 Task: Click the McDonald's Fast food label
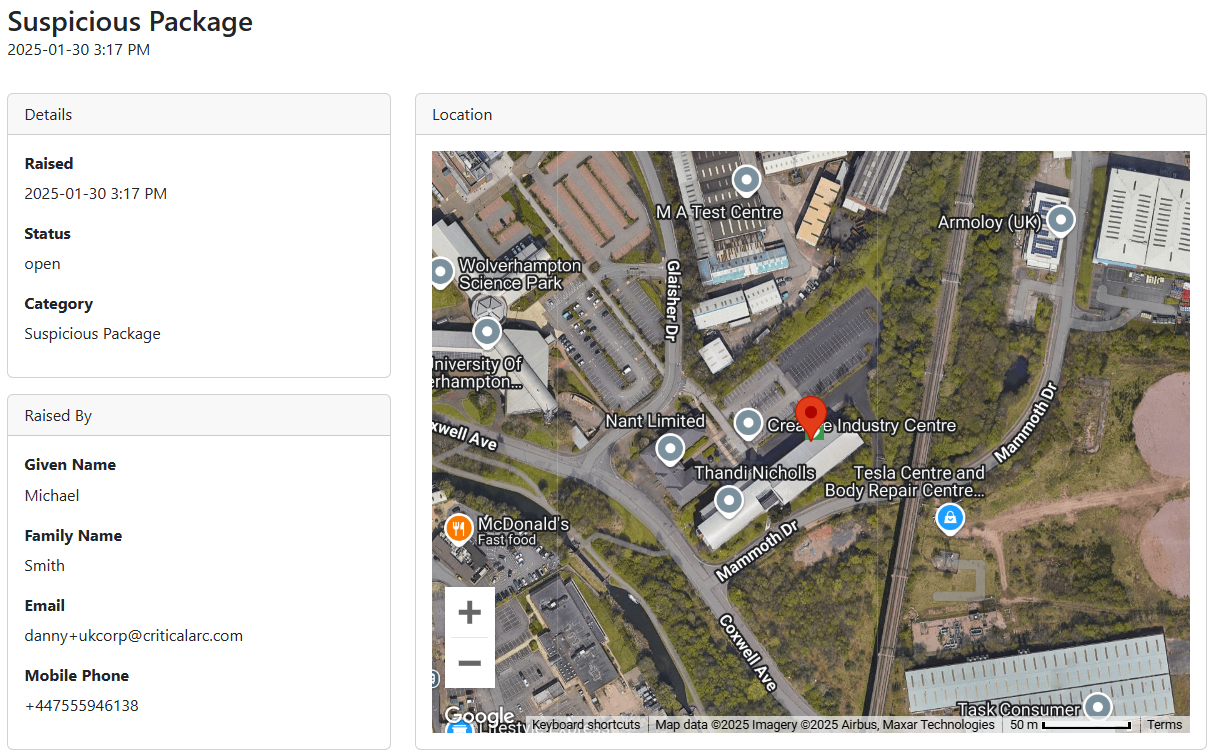[523, 530]
